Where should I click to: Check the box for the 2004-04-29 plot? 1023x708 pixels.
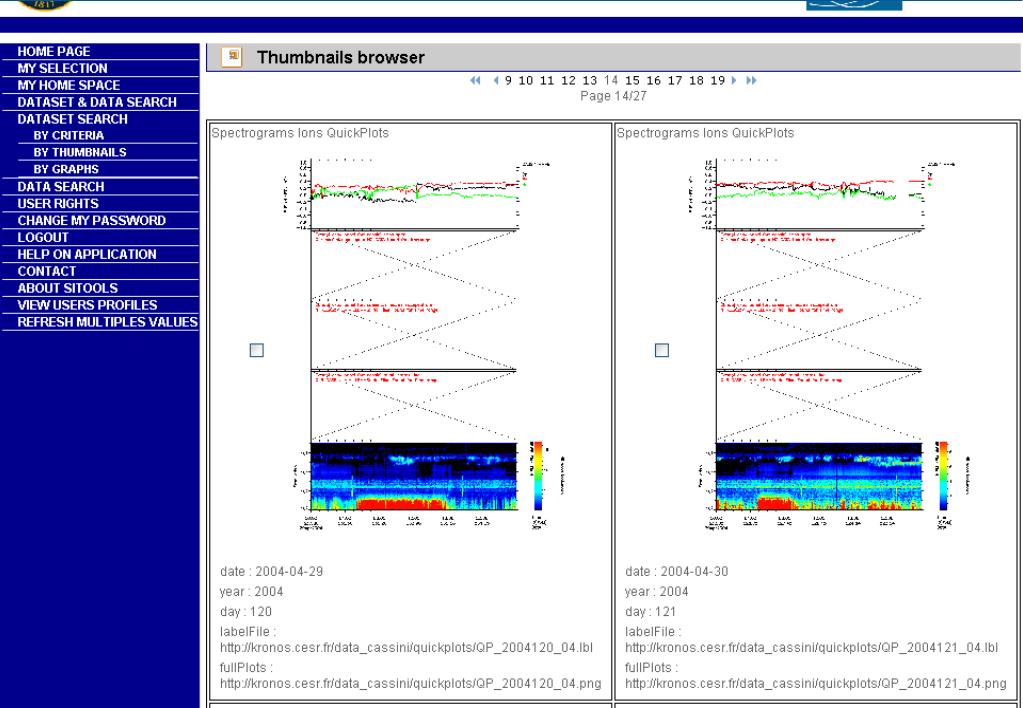[257, 350]
